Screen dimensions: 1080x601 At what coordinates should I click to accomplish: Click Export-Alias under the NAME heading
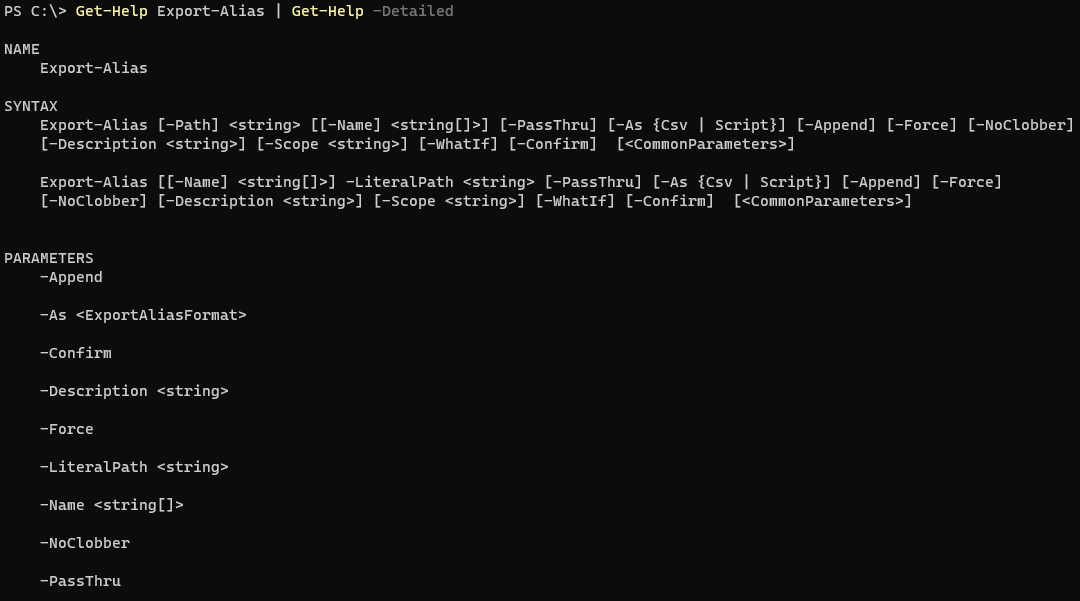(x=94, y=68)
